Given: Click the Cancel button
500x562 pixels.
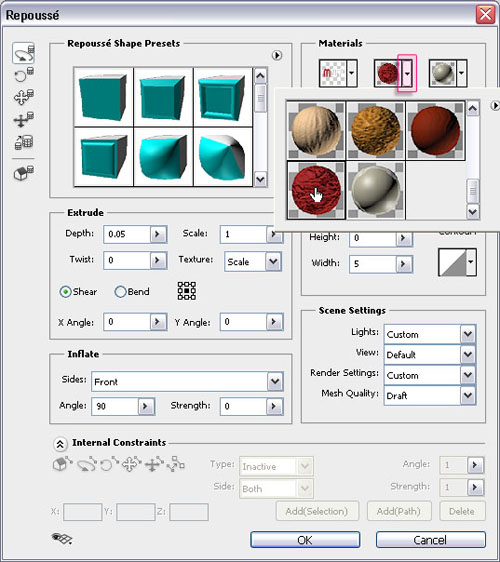Looking at the screenshot, I should pyautogui.click(x=430, y=540).
